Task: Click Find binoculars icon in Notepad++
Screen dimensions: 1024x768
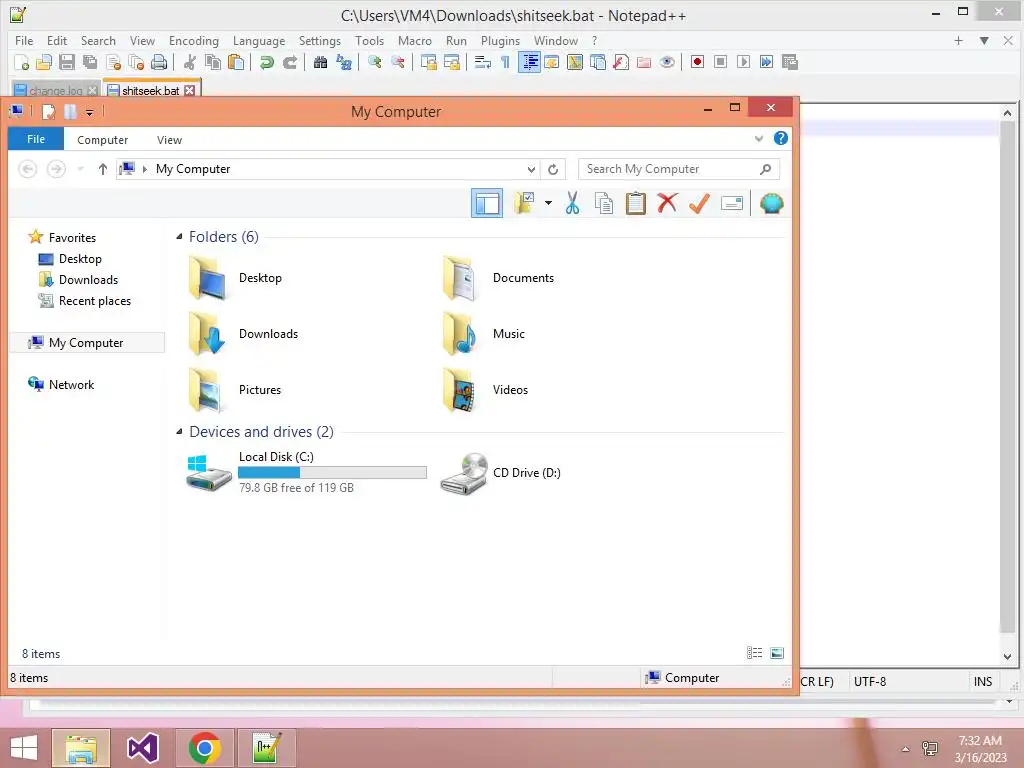Action: 320,62
